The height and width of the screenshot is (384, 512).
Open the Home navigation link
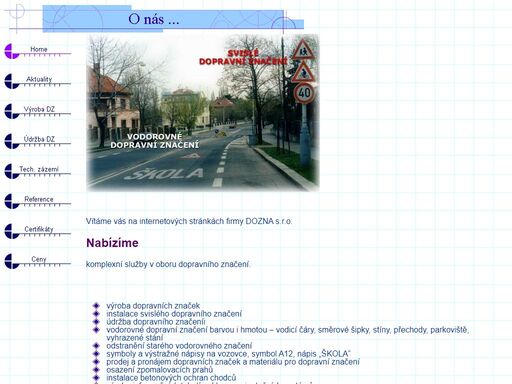click(x=39, y=49)
